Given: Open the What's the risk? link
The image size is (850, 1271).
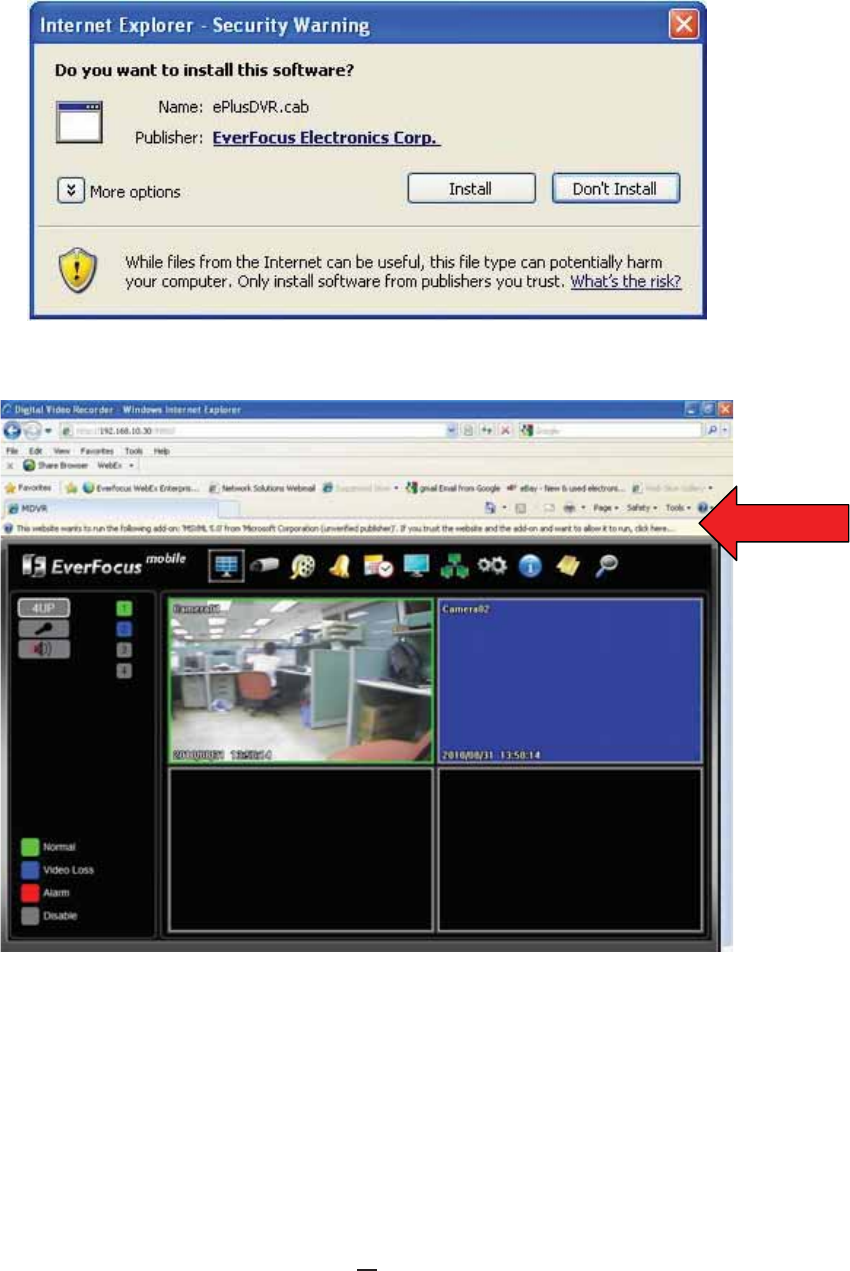Looking at the screenshot, I should 625,281.
